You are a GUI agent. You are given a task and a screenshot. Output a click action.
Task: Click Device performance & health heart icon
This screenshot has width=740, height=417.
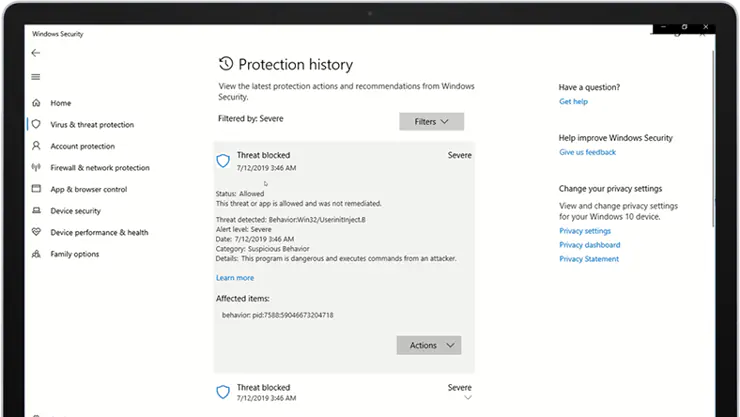click(36, 232)
